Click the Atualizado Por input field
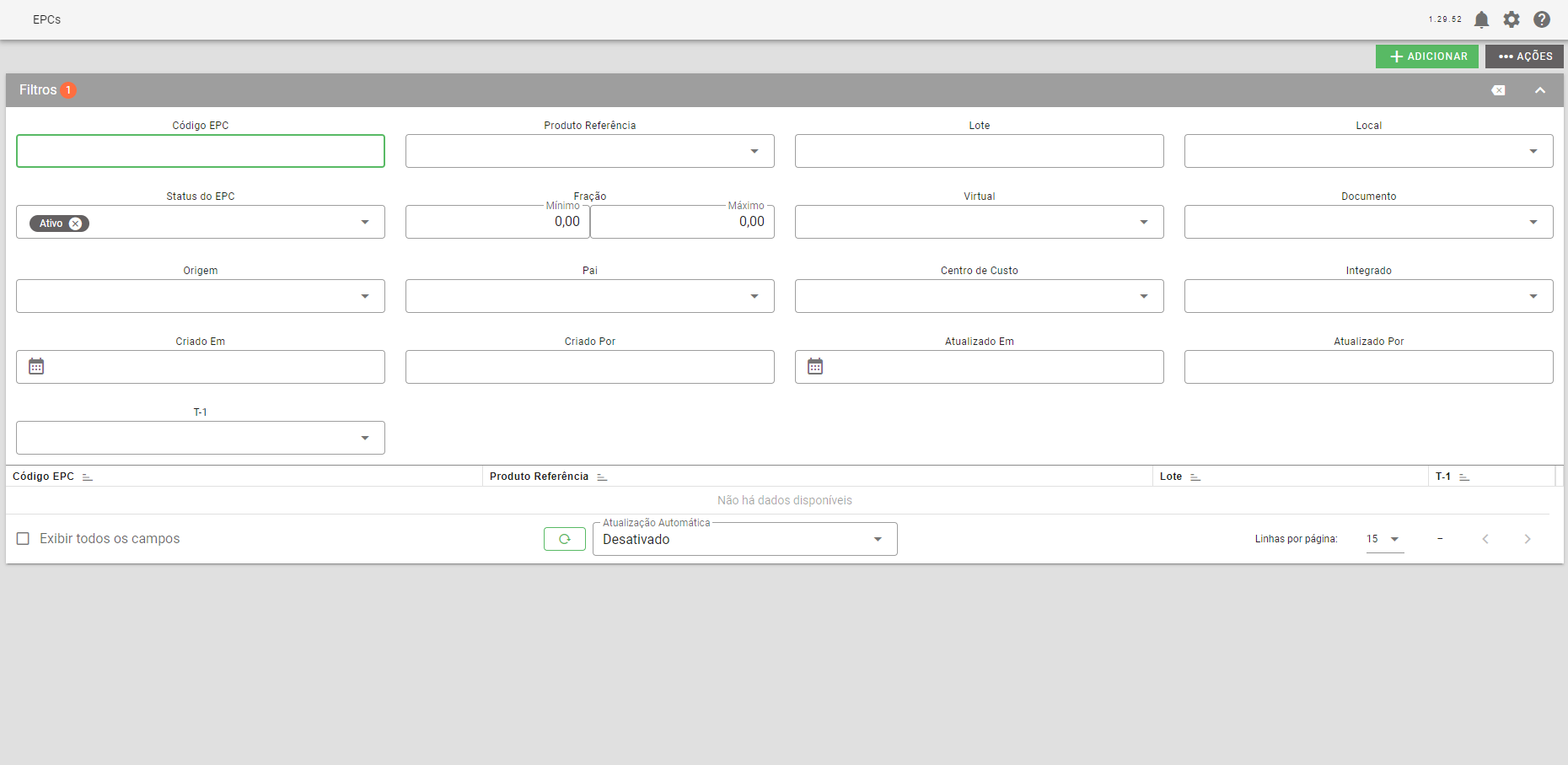This screenshot has width=1568, height=765. [1369, 367]
